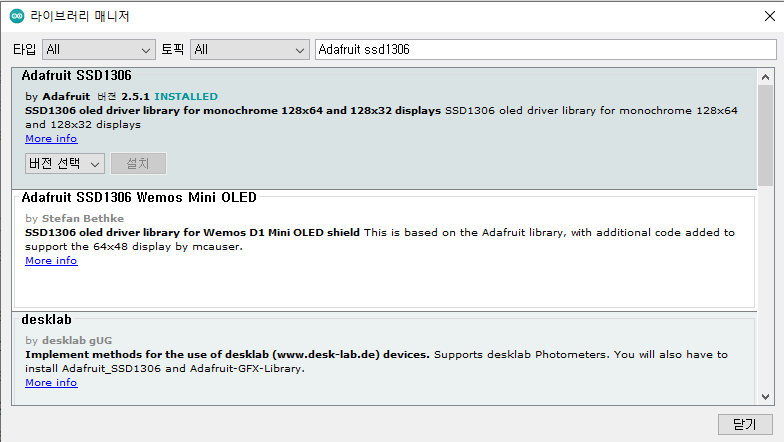The image size is (784, 442).
Task: Click Wemos D1 Mini OLED shield description
Action: click(x=192, y=232)
